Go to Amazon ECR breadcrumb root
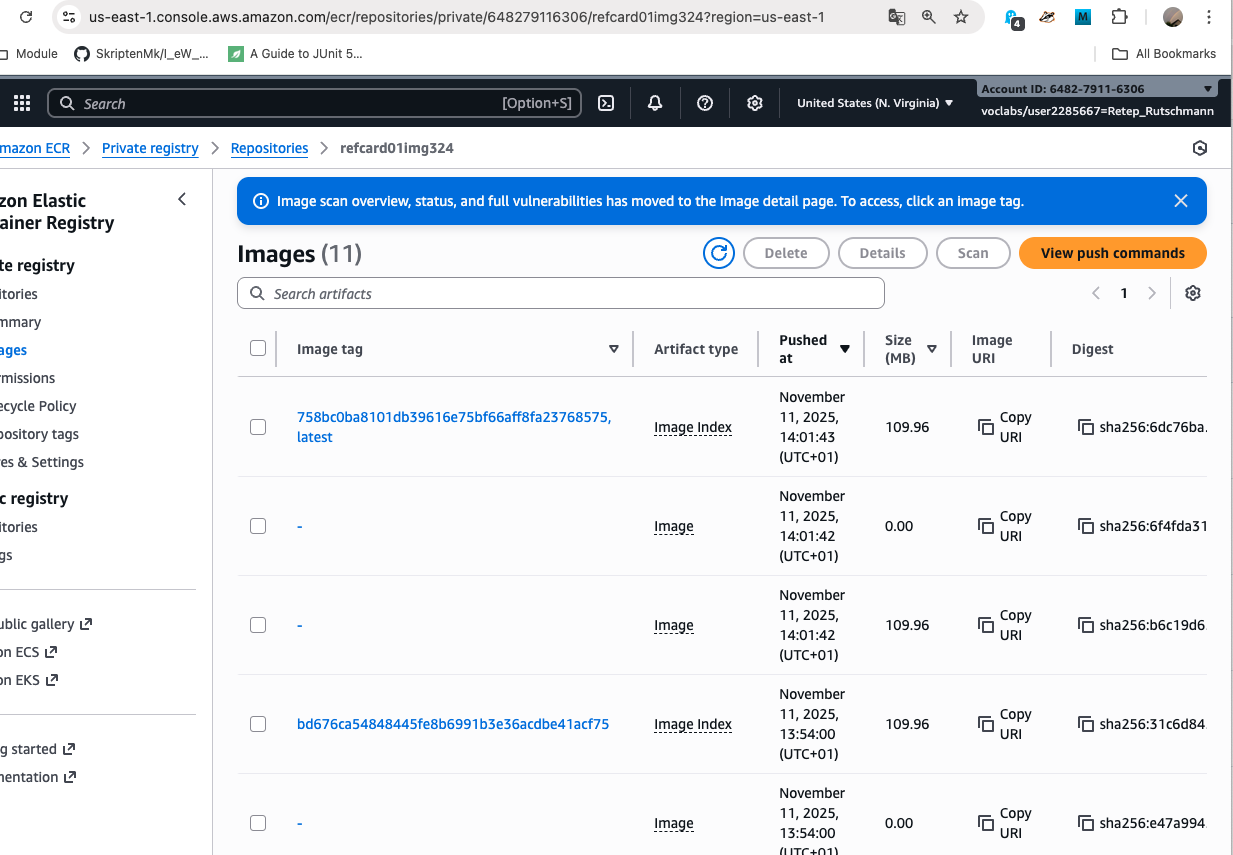1233x855 pixels. point(35,148)
